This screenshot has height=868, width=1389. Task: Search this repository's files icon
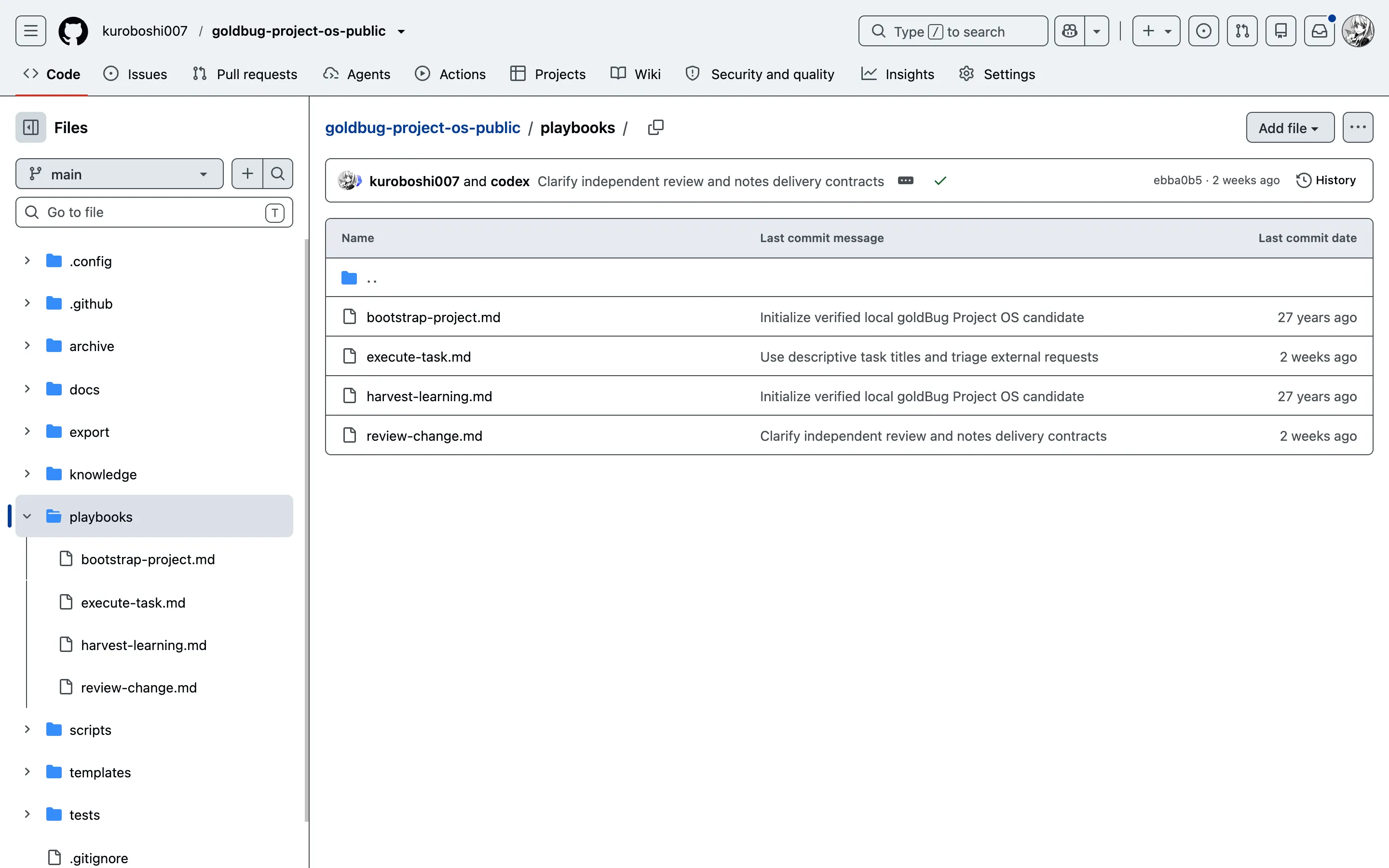[x=278, y=174]
